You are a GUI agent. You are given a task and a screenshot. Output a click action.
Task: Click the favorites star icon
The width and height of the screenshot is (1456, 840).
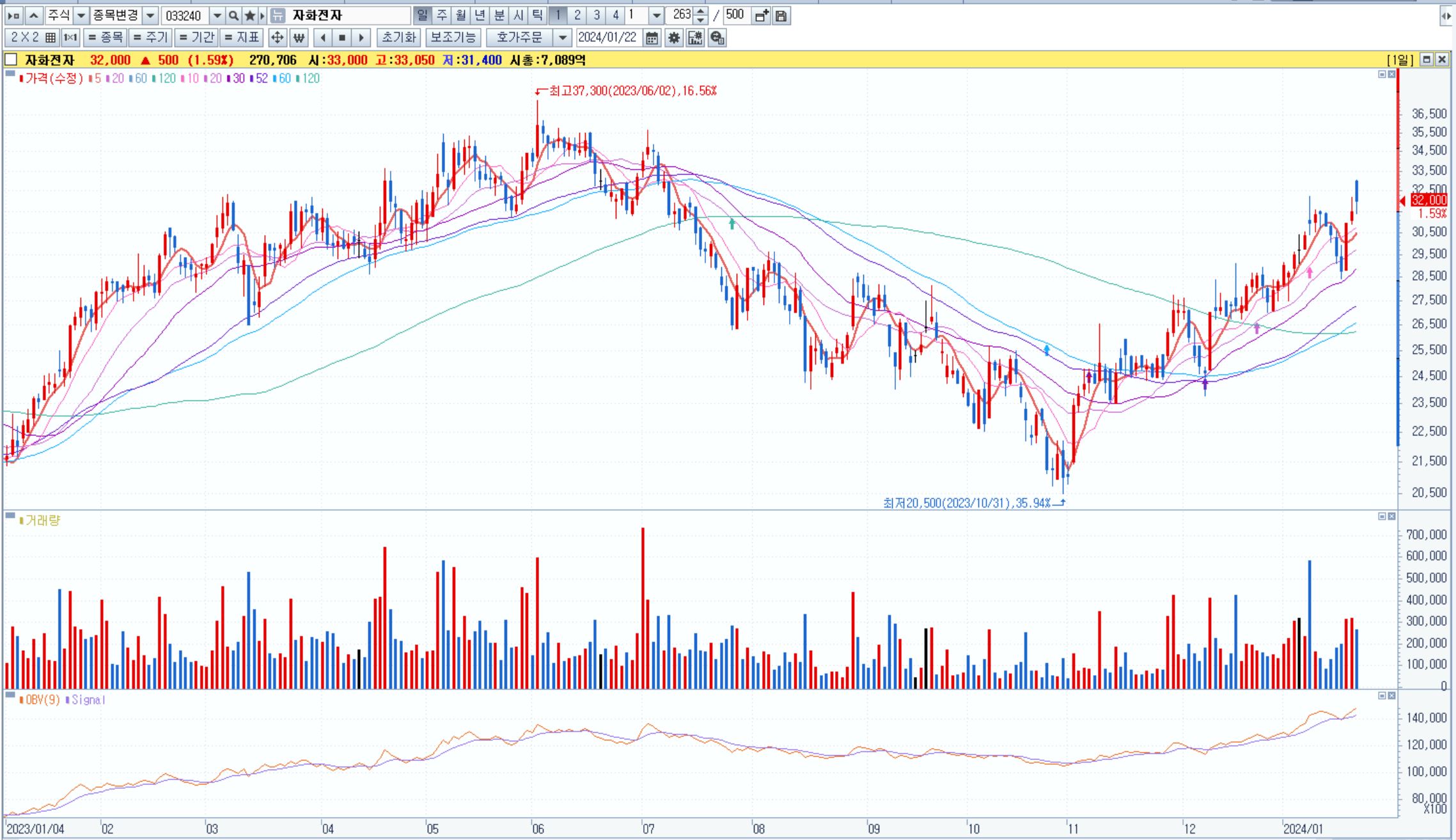pos(250,15)
